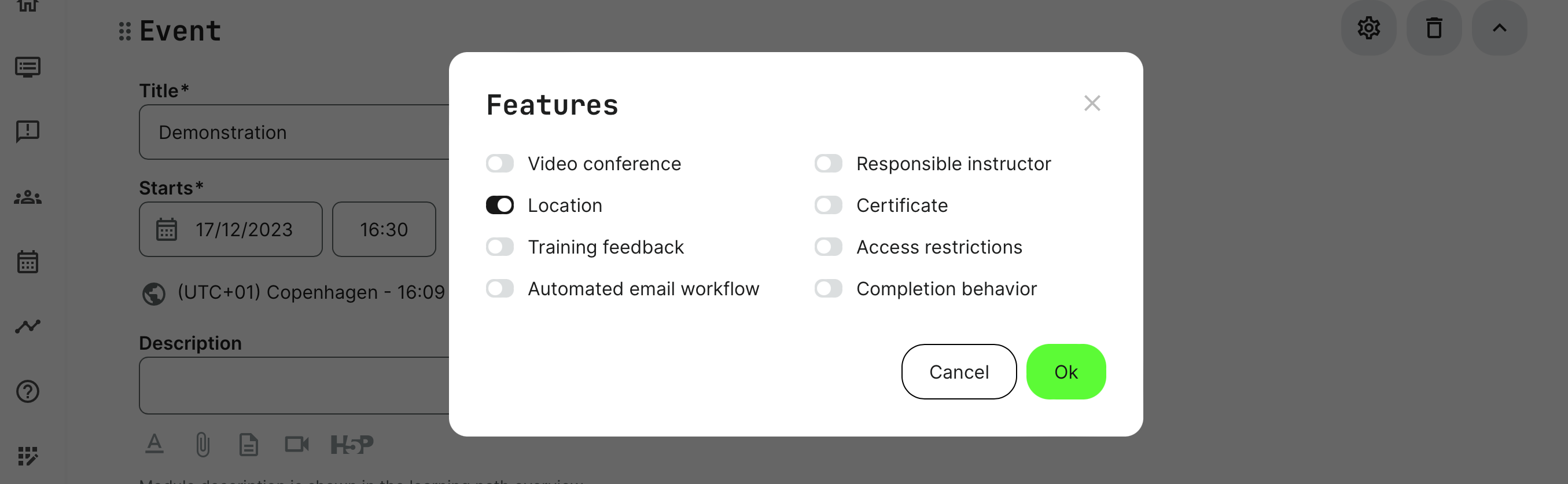Confirm features with the Ok button
Viewport: 1568px width, 484px height.
[x=1065, y=372]
